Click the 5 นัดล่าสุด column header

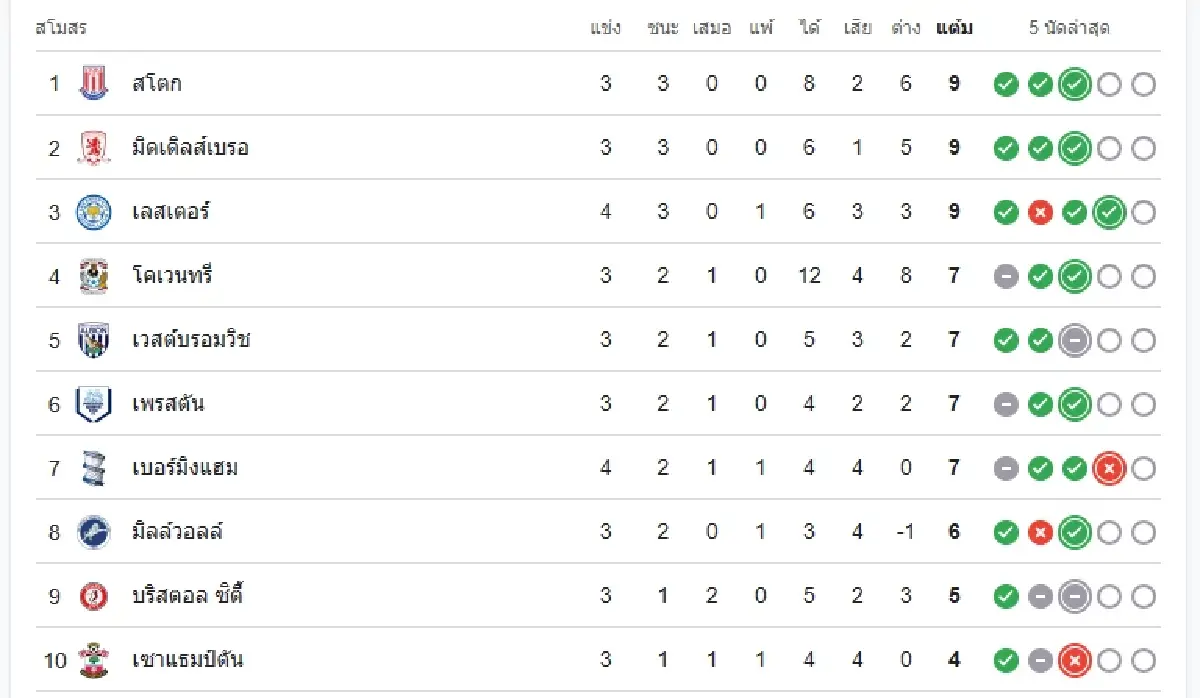coord(1069,28)
